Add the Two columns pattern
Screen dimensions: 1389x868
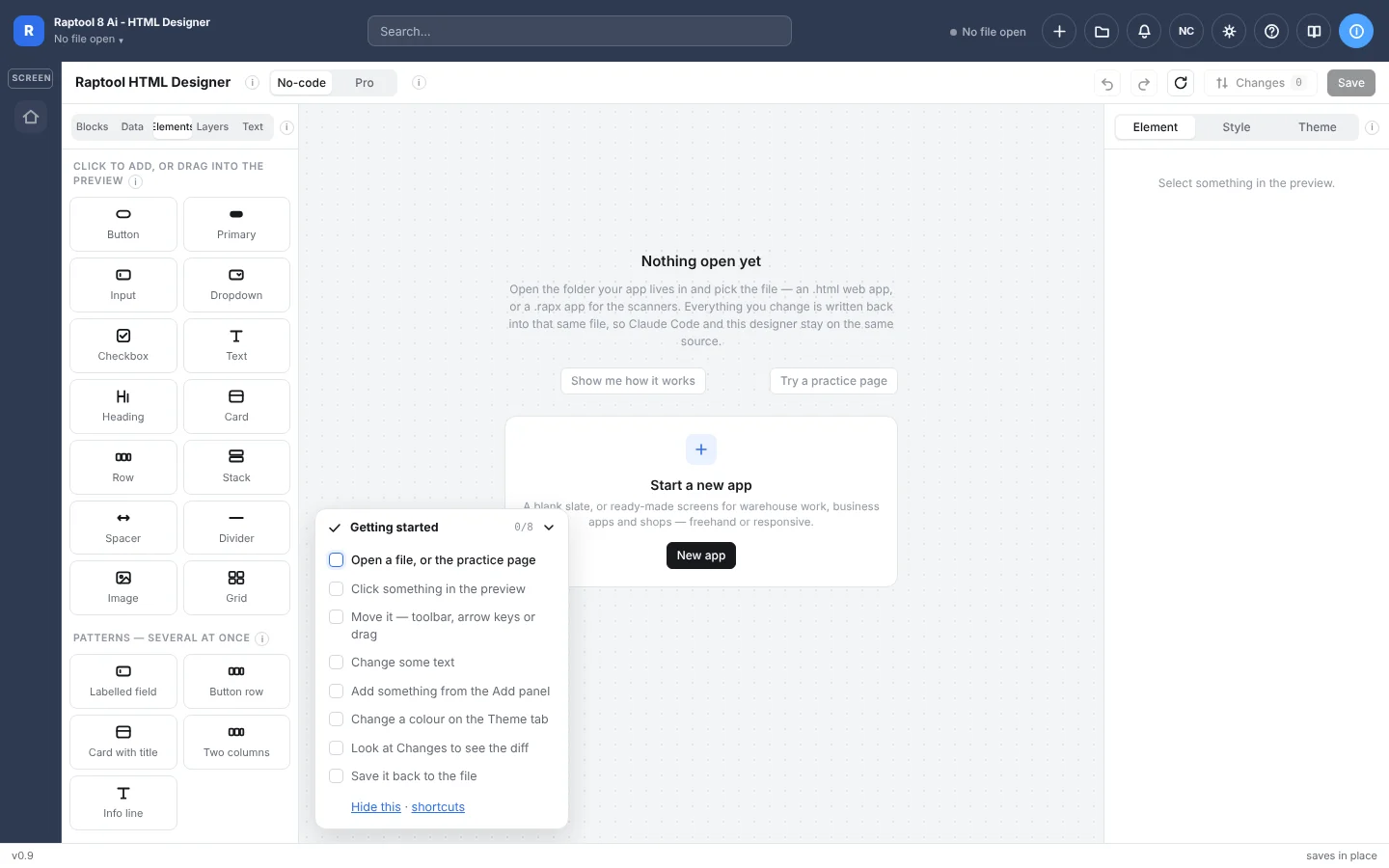tap(236, 742)
